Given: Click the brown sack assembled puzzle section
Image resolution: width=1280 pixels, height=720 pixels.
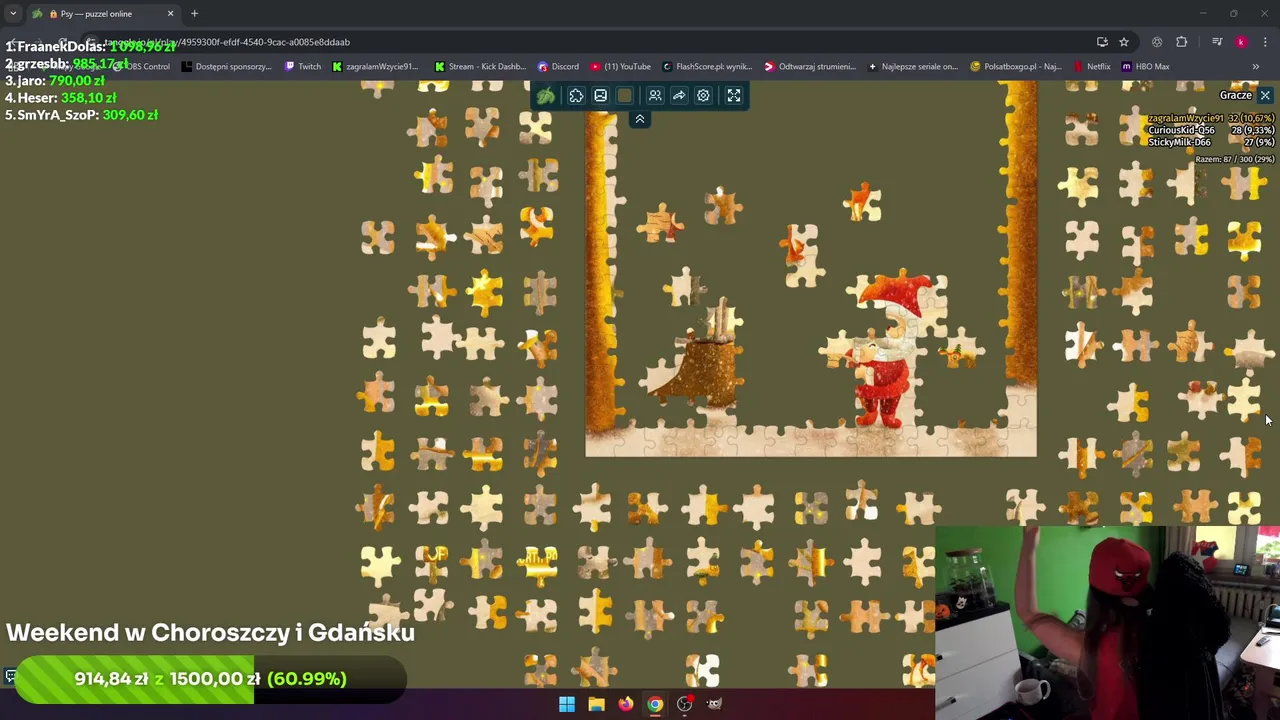Looking at the screenshot, I should [x=705, y=370].
